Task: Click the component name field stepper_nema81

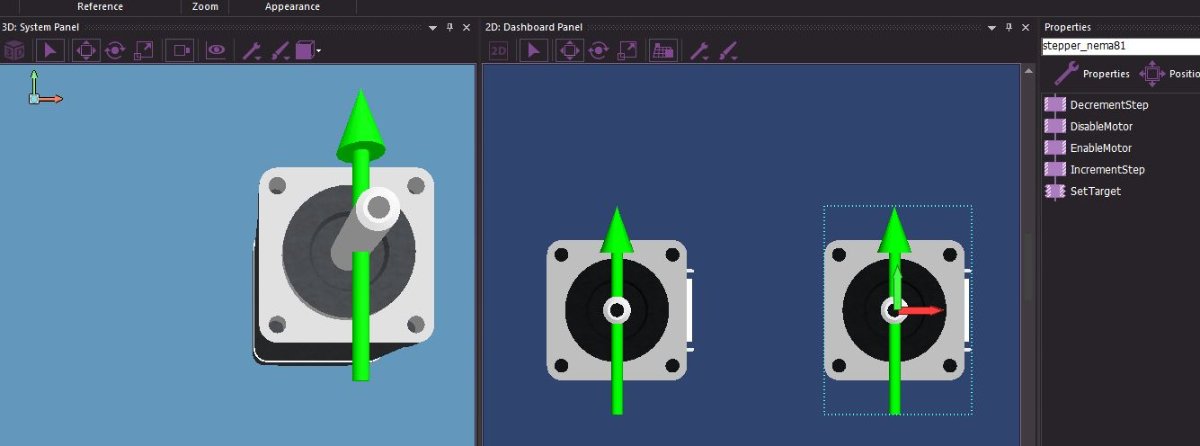Action: click(x=1120, y=46)
